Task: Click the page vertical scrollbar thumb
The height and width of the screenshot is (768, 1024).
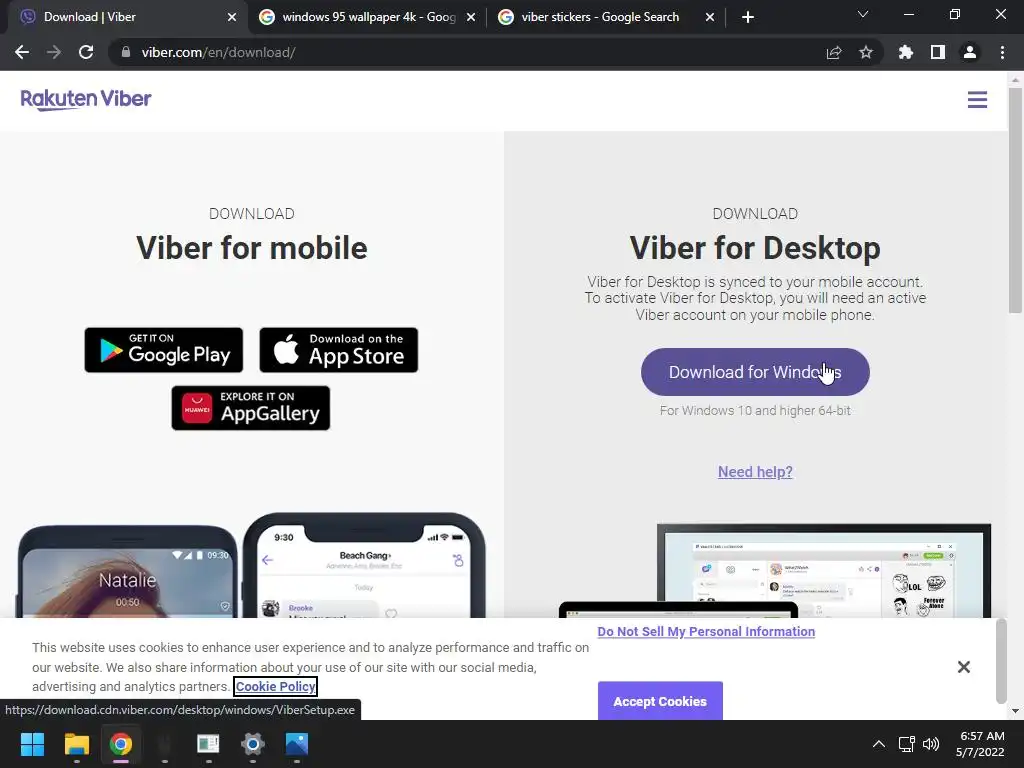Action: pos(1015,199)
